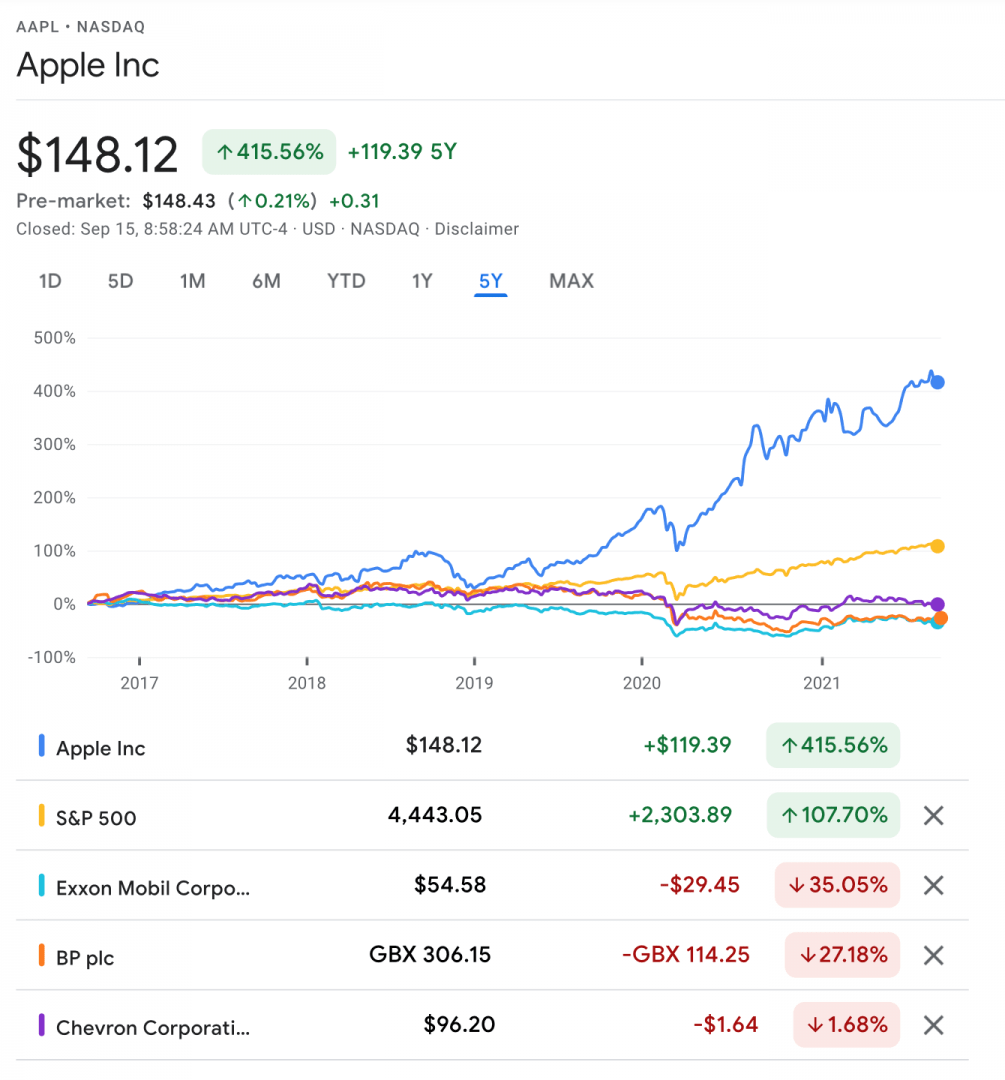Viewport: 1005px width, 1080px height.
Task: Click the -GBX 114.25 change value
Action: (x=686, y=955)
